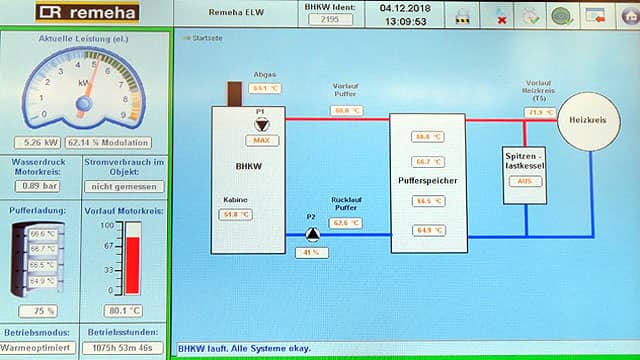Click the 'Aktuelle Leistung (el.)' heading
This screenshot has height=360, width=640.
[x=84, y=39]
